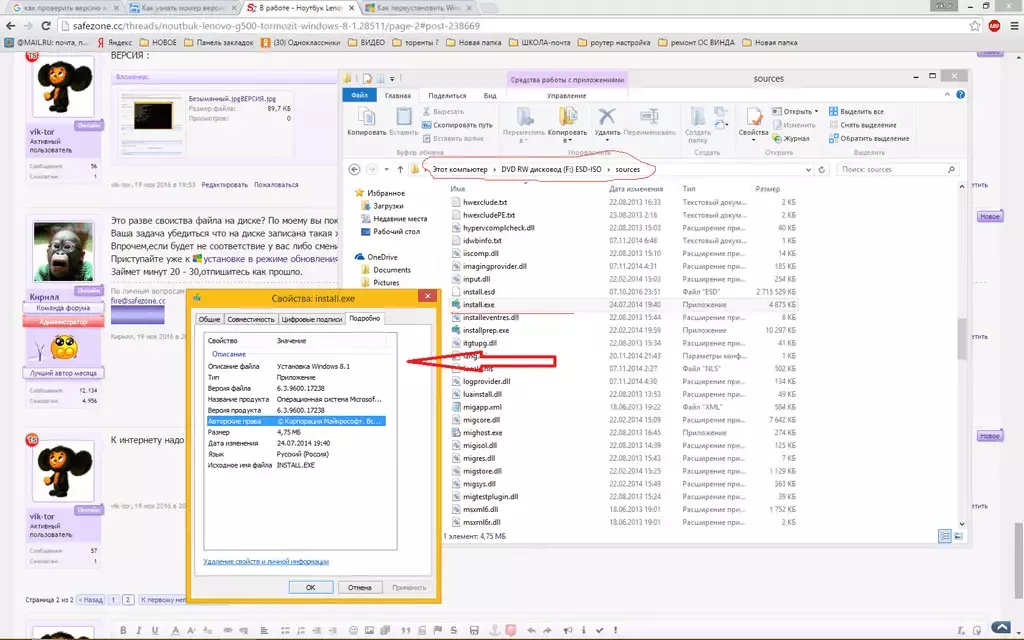Click the bookmark star in address bar
Image resolution: width=1024 pixels, height=640 pixels.
tap(974, 26)
